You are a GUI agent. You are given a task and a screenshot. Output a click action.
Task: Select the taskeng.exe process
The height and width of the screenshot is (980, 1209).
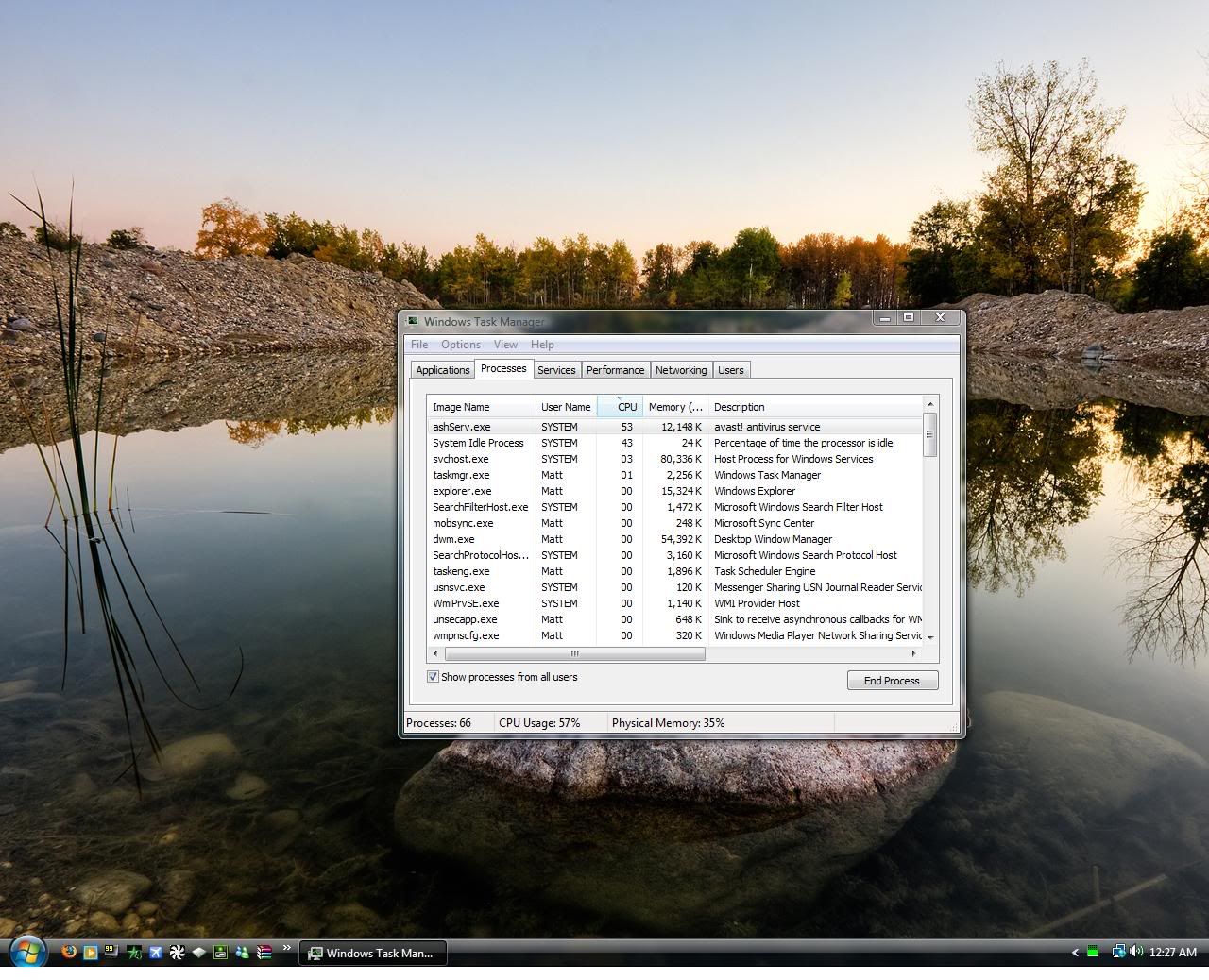(x=674, y=571)
